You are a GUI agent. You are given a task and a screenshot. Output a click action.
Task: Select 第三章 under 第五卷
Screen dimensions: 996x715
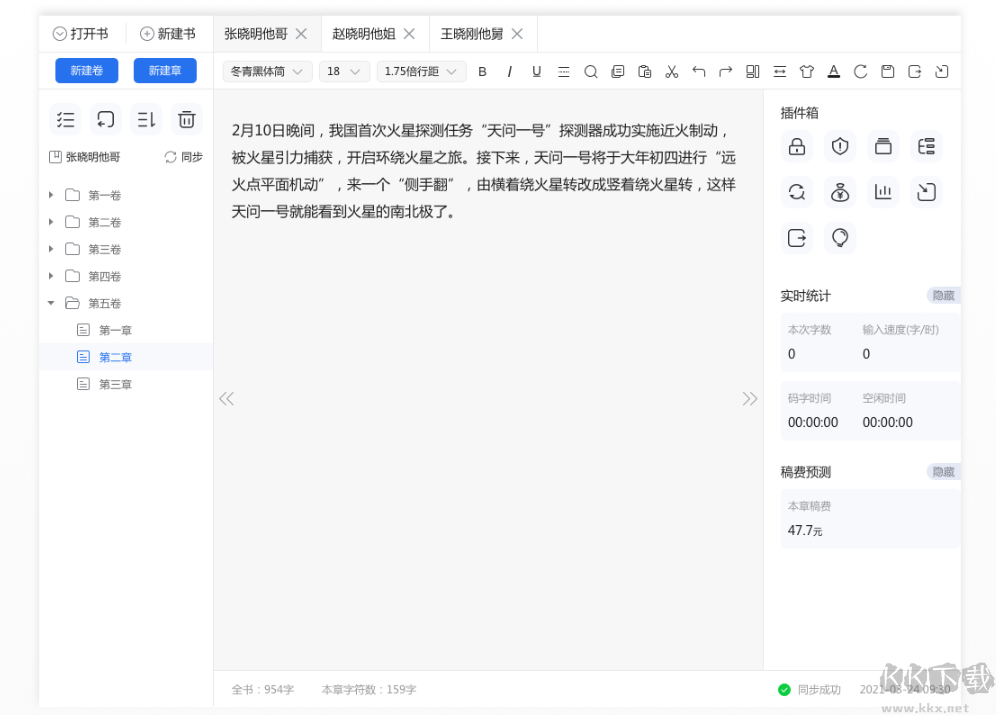click(114, 383)
